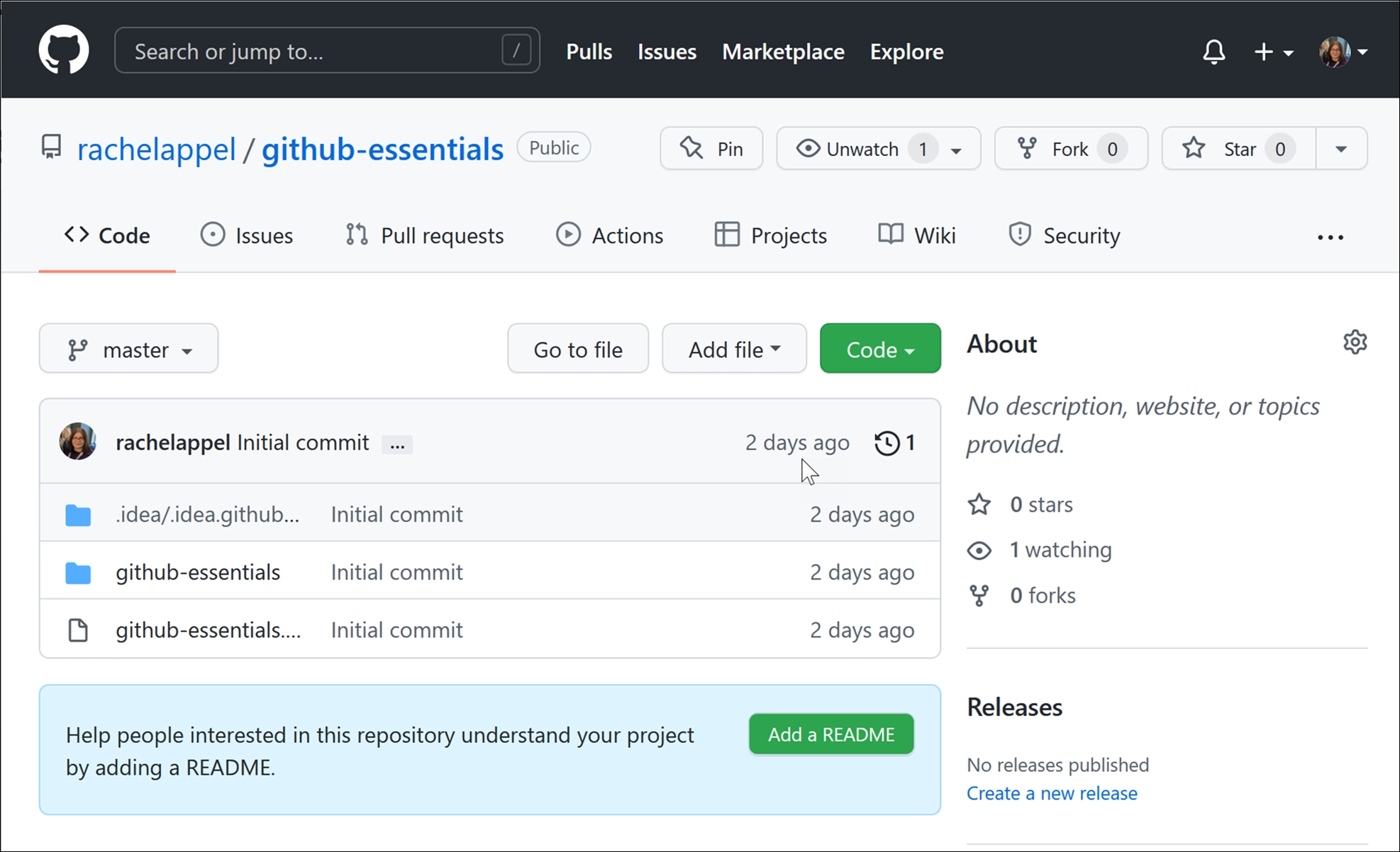1400x852 pixels.
Task: Click the Add a README button
Action: (x=832, y=734)
